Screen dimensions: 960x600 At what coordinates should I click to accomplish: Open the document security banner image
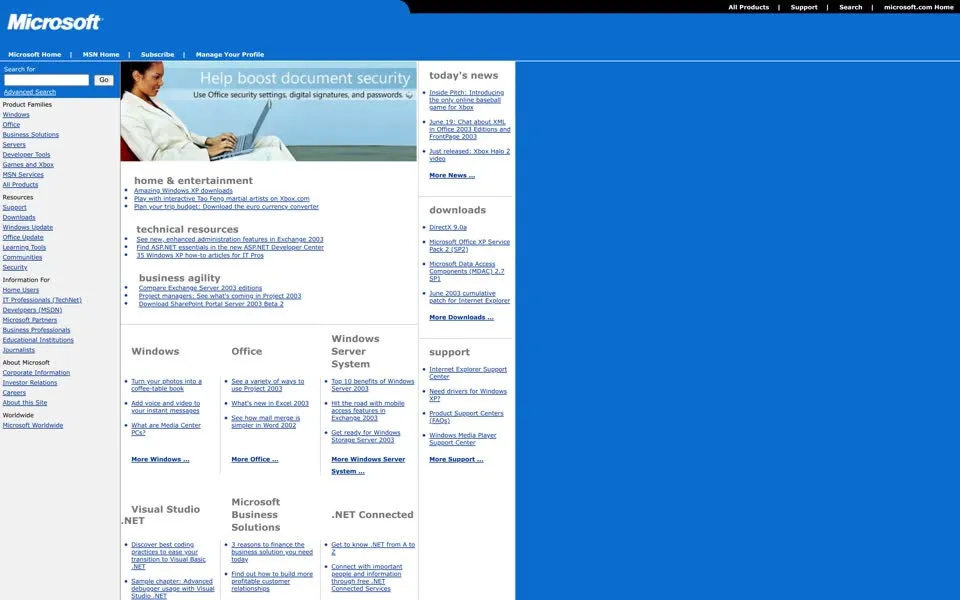click(268, 111)
